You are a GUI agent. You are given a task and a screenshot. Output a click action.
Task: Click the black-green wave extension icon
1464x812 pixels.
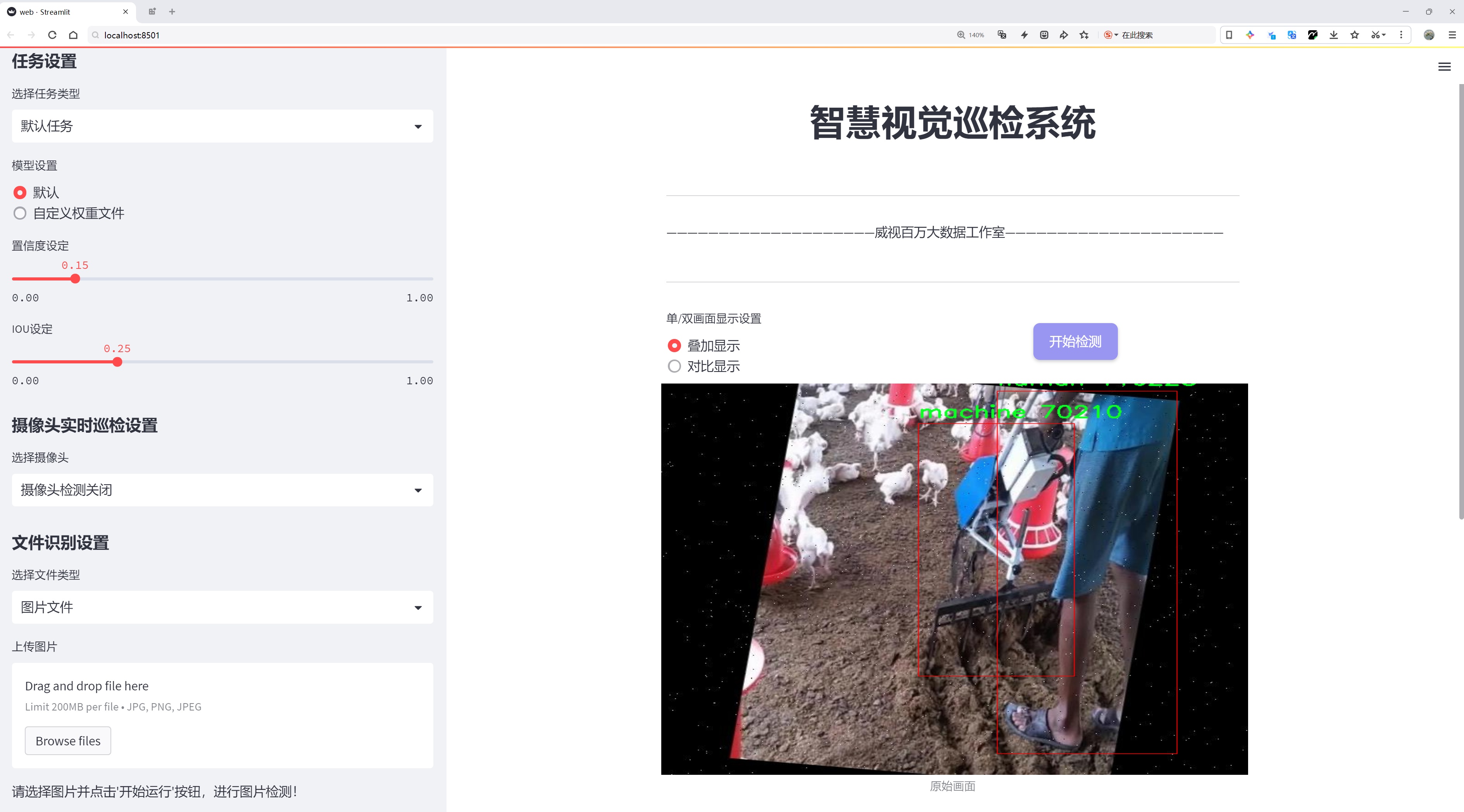click(x=1313, y=34)
